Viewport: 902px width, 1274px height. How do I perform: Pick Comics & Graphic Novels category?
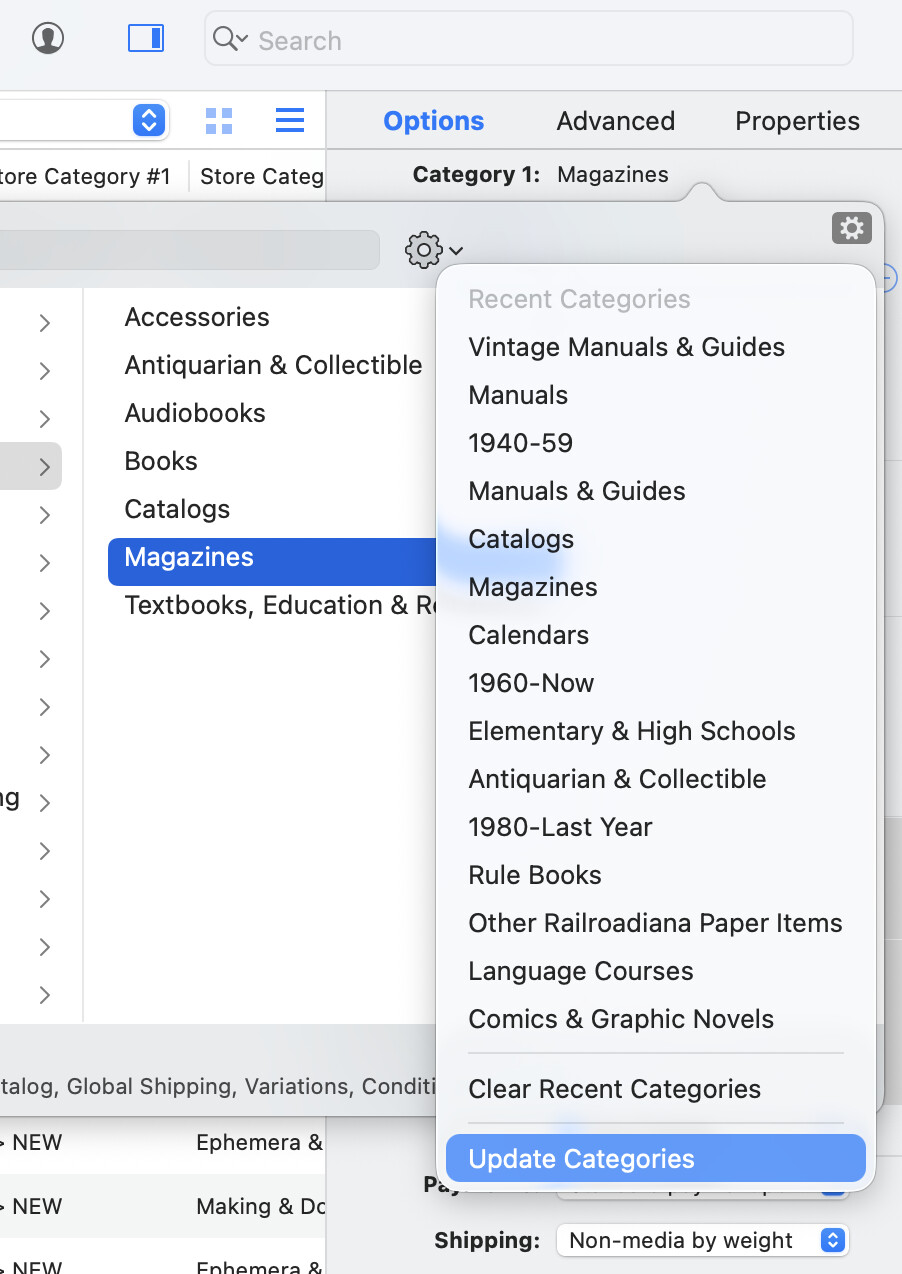pos(621,1019)
